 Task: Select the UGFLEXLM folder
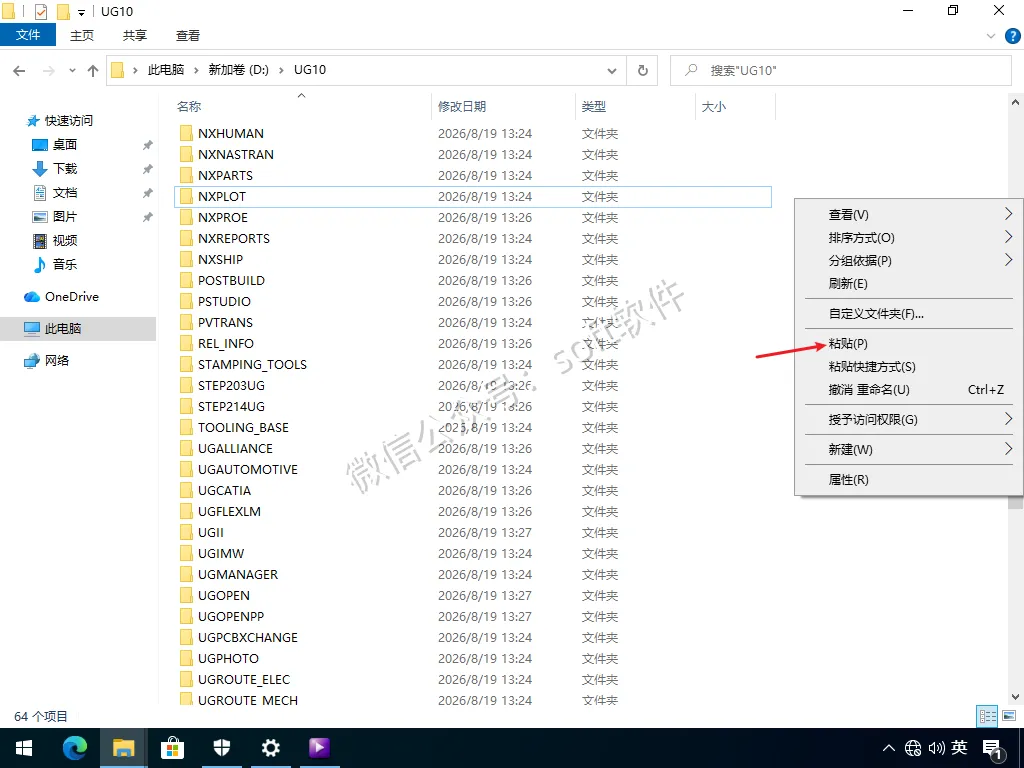[229, 511]
